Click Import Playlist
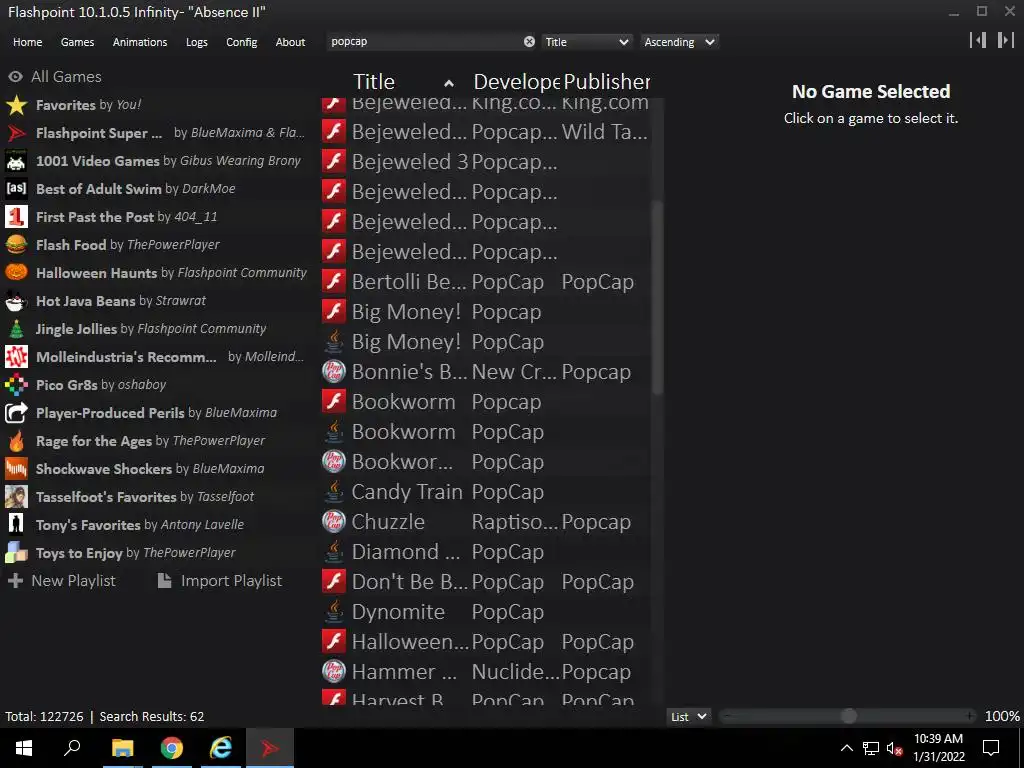The image size is (1024, 768). click(x=220, y=581)
